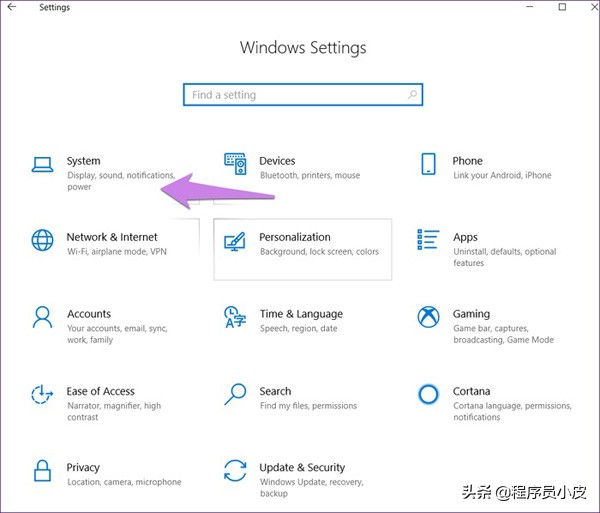Click 'Find my files, permissions' description

pyautogui.click(x=308, y=406)
